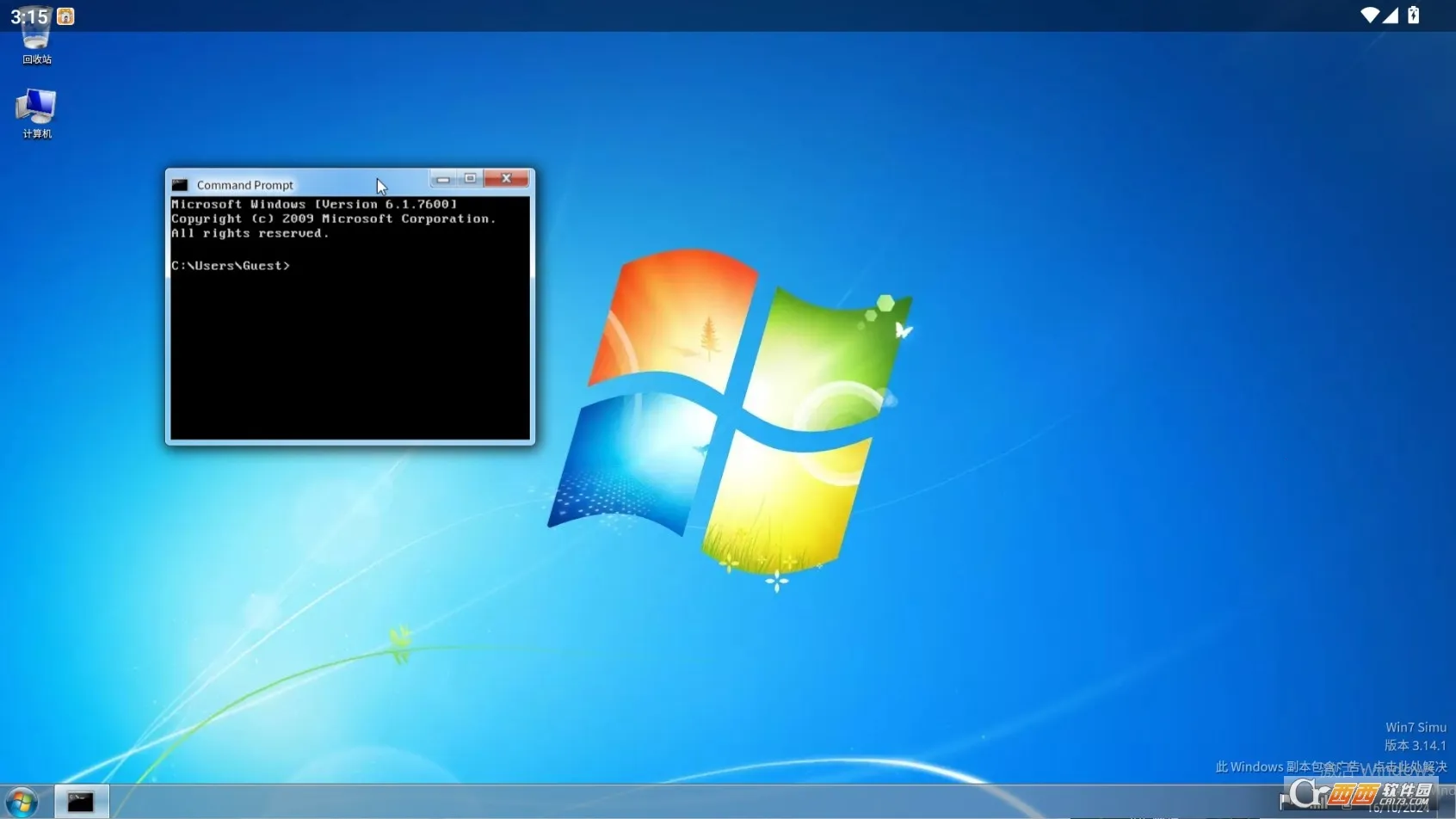Tap the cellular signal icon in status bar
The width and height of the screenshot is (1456, 819).
point(1391,15)
